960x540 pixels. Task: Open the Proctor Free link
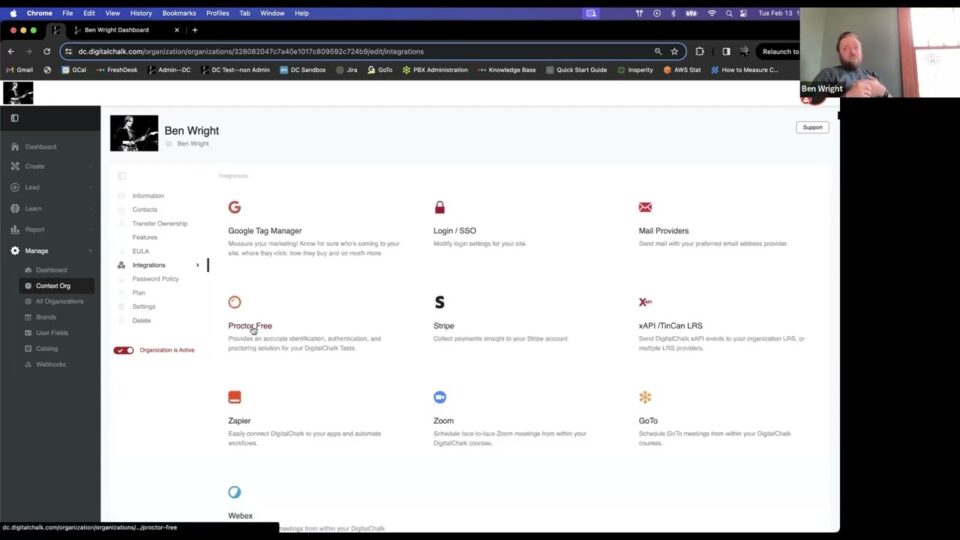(x=250, y=326)
